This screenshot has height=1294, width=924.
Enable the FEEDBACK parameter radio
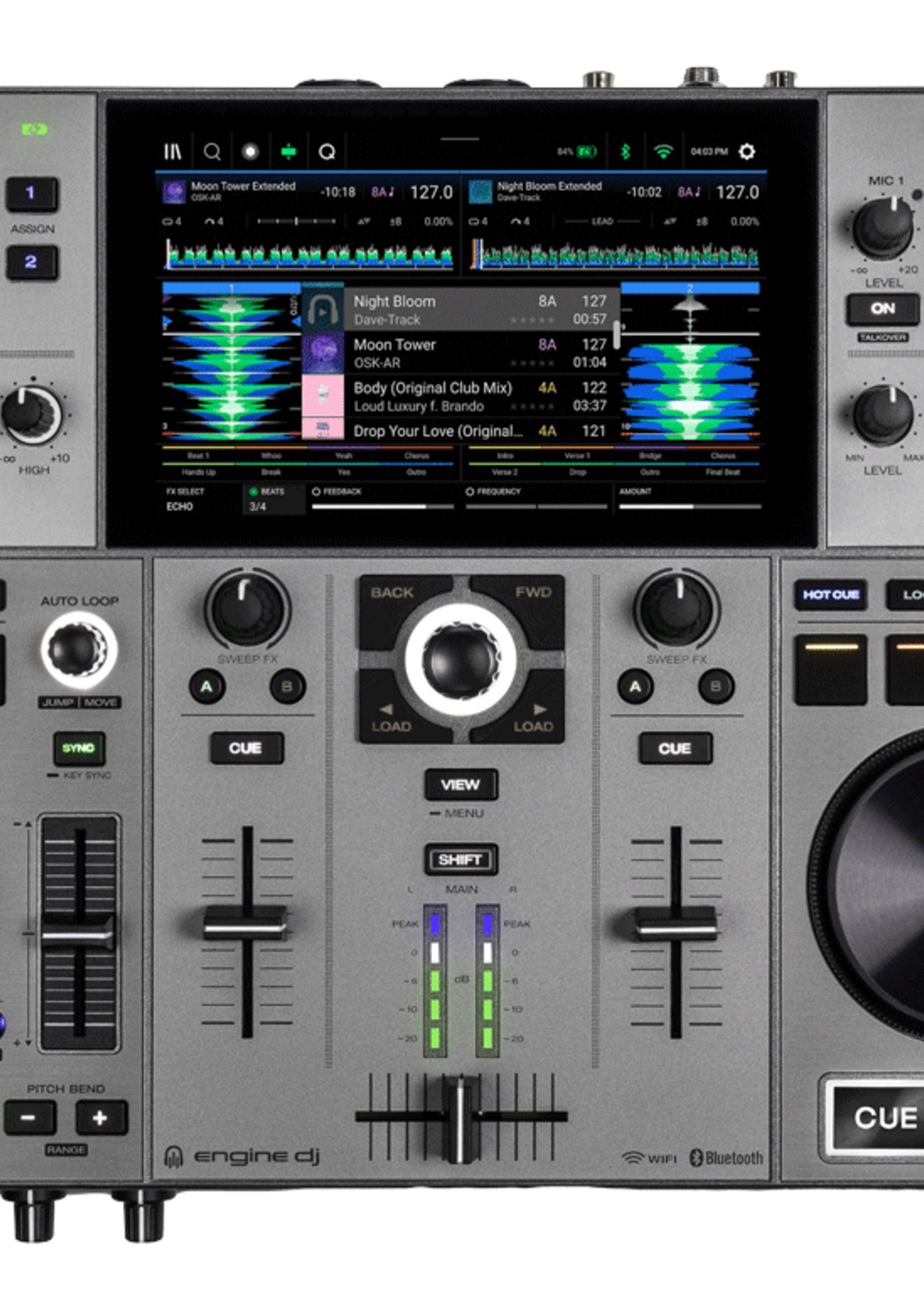tap(317, 491)
